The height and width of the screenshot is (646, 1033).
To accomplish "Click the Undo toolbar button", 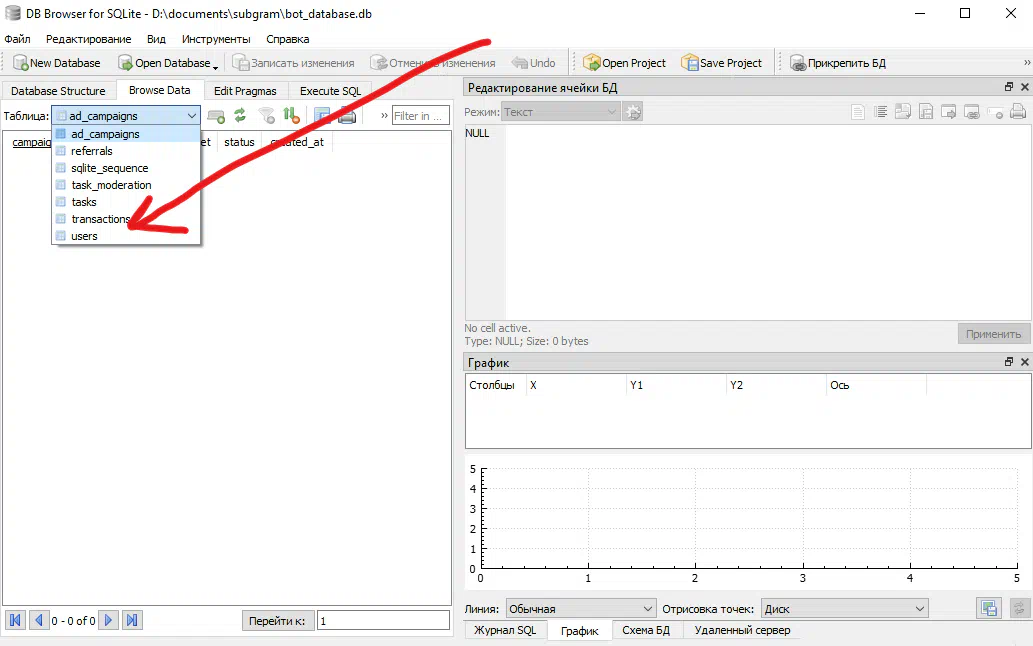I will (x=534, y=63).
